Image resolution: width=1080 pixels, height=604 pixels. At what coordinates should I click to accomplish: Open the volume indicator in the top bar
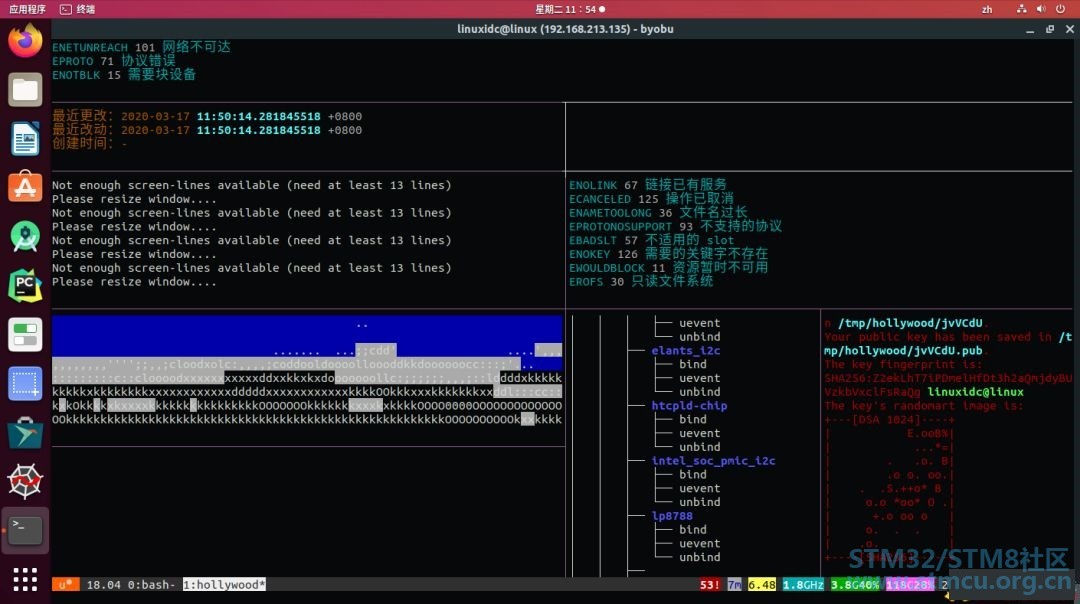click(x=1041, y=9)
